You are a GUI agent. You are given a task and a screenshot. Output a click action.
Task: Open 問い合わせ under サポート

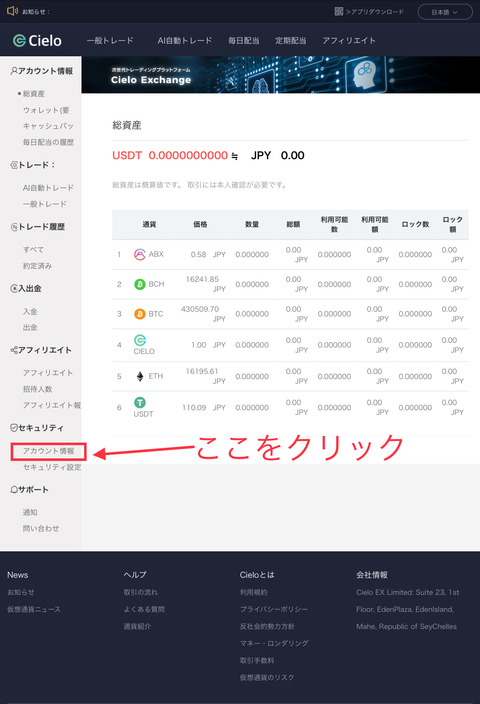(x=41, y=528)
